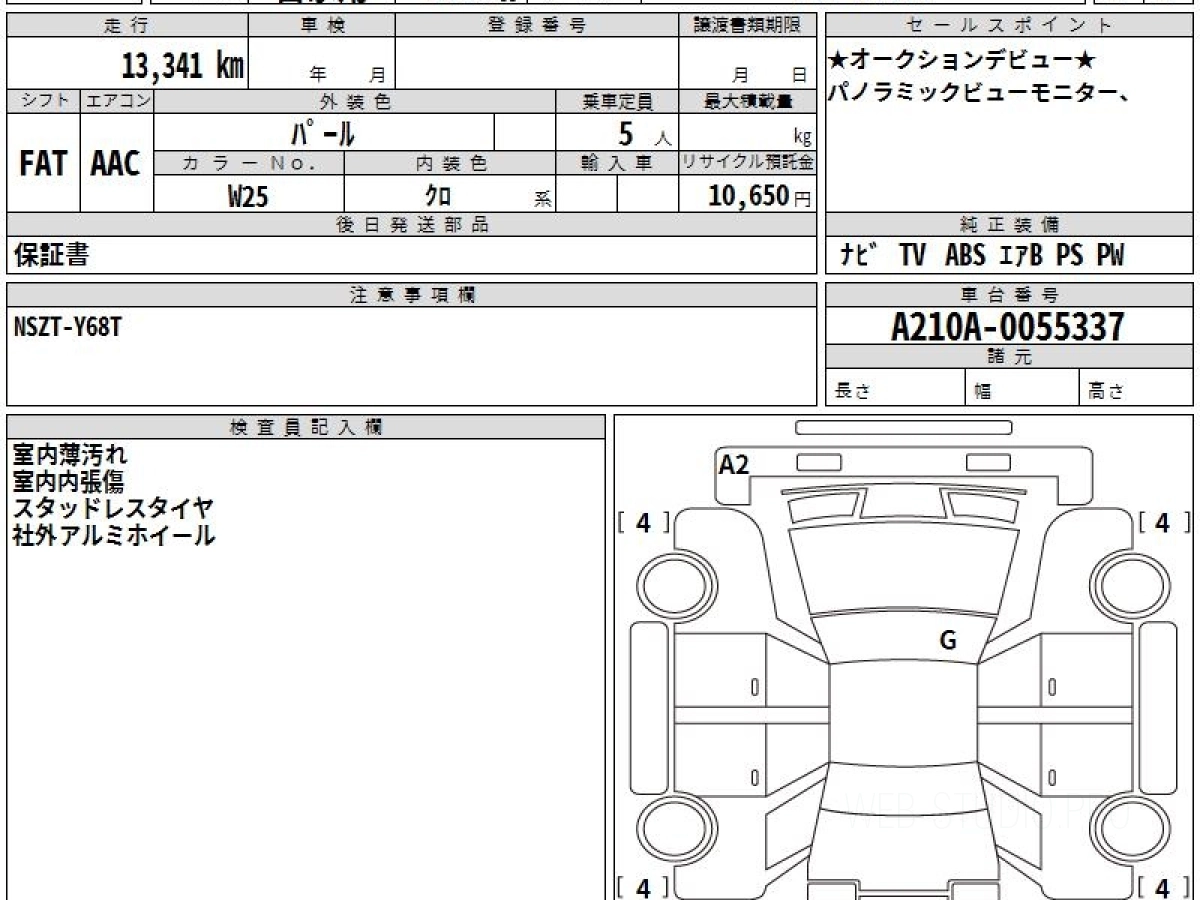This screenshot has width=1200, height=900.
Task: Click the リサイクル預託金 header
Action: [747, 164]
